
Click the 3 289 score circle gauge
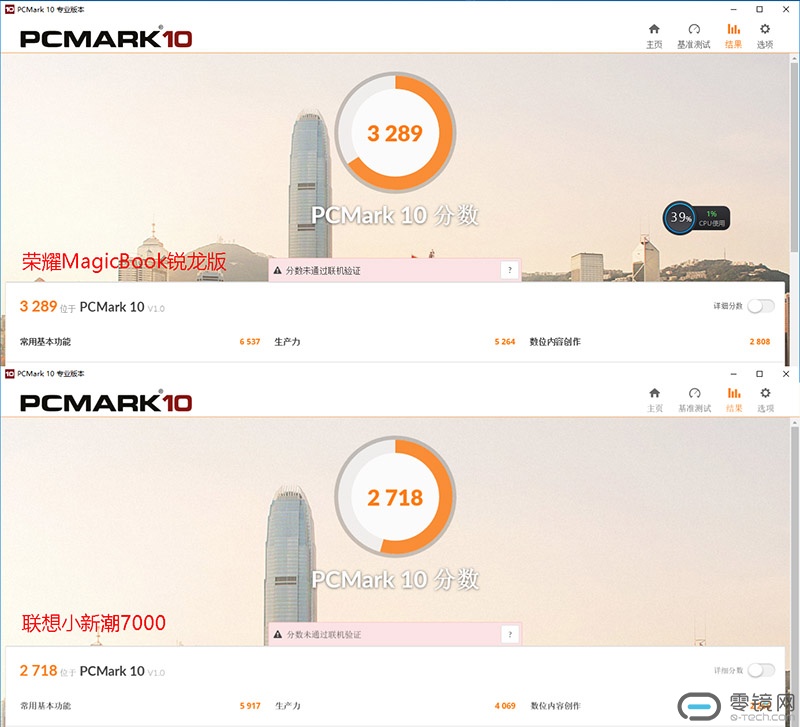click(395, 133)
